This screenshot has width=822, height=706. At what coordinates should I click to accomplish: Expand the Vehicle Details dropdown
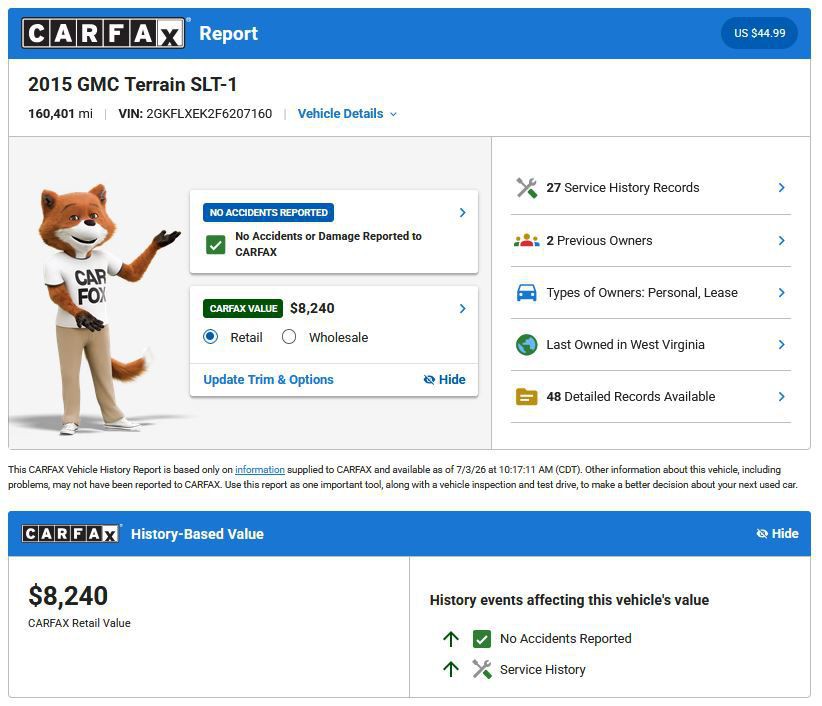coord(347,114)
